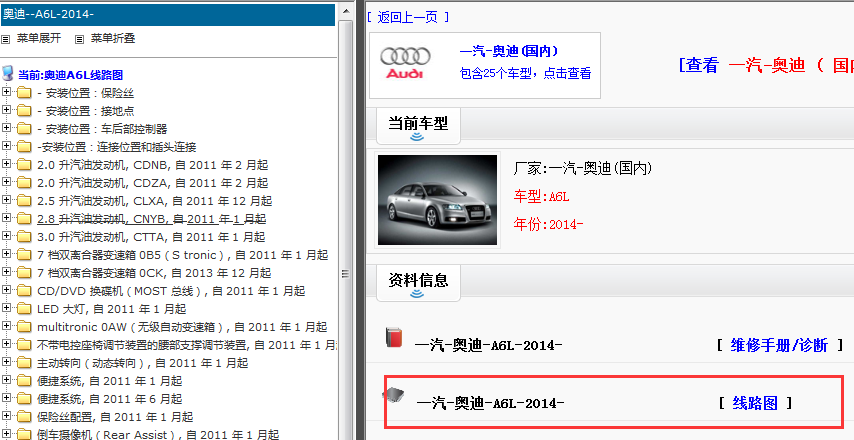Select 7 档双离合器变速箱 0CK entry
The width and height of the screenshot is (854, 440).
(154, 273)
